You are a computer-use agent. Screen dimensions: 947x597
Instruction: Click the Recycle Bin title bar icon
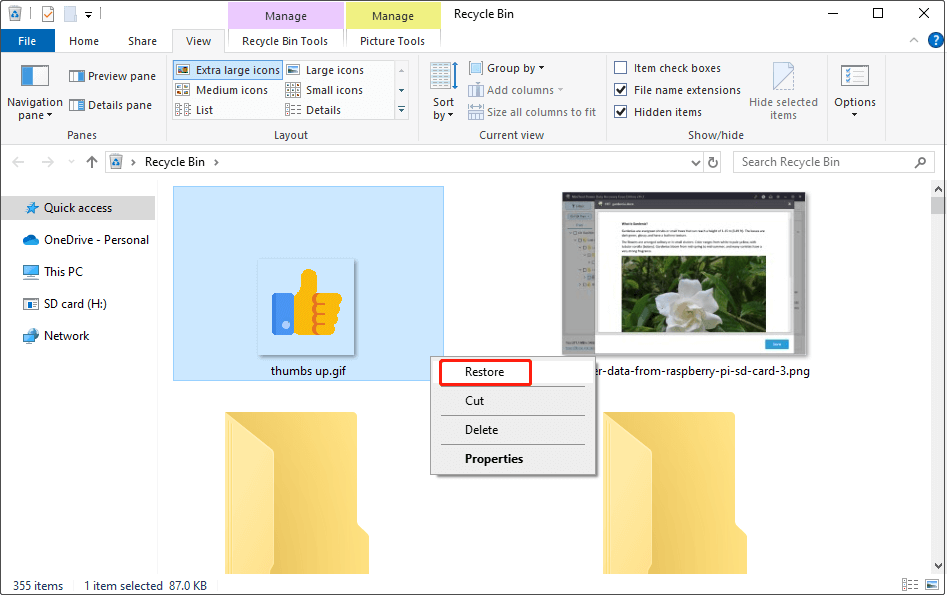point(14,13)
